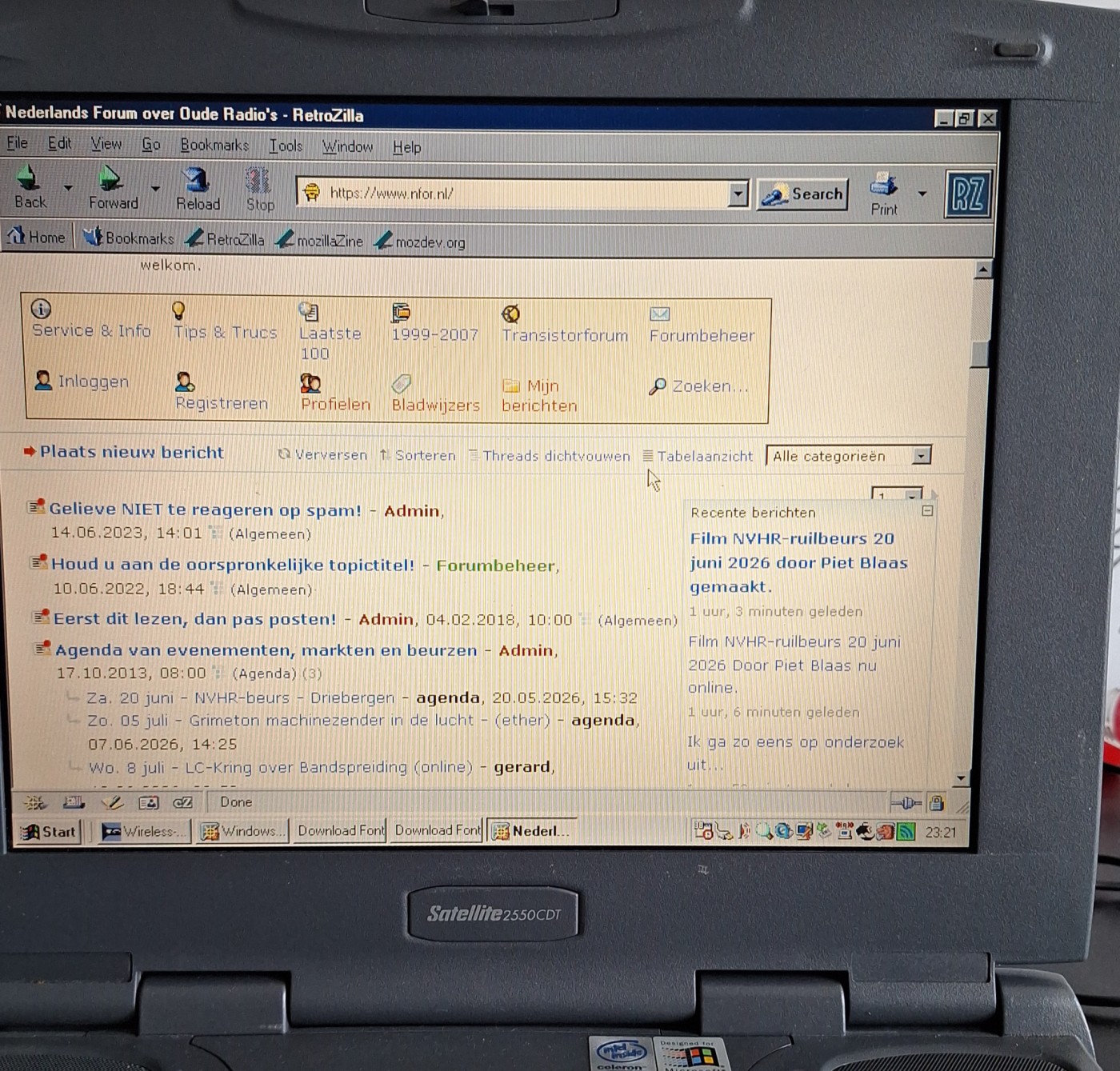
Task: Click the RetroZilla RZ throbber logo
Action: pos(969,194)
